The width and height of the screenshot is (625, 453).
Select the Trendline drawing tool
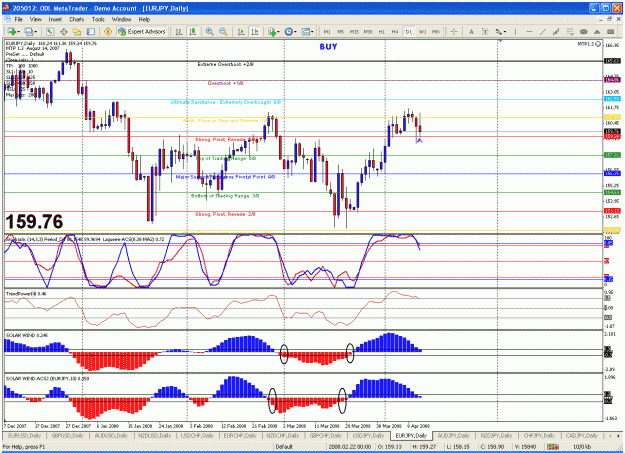pos(543,32)
